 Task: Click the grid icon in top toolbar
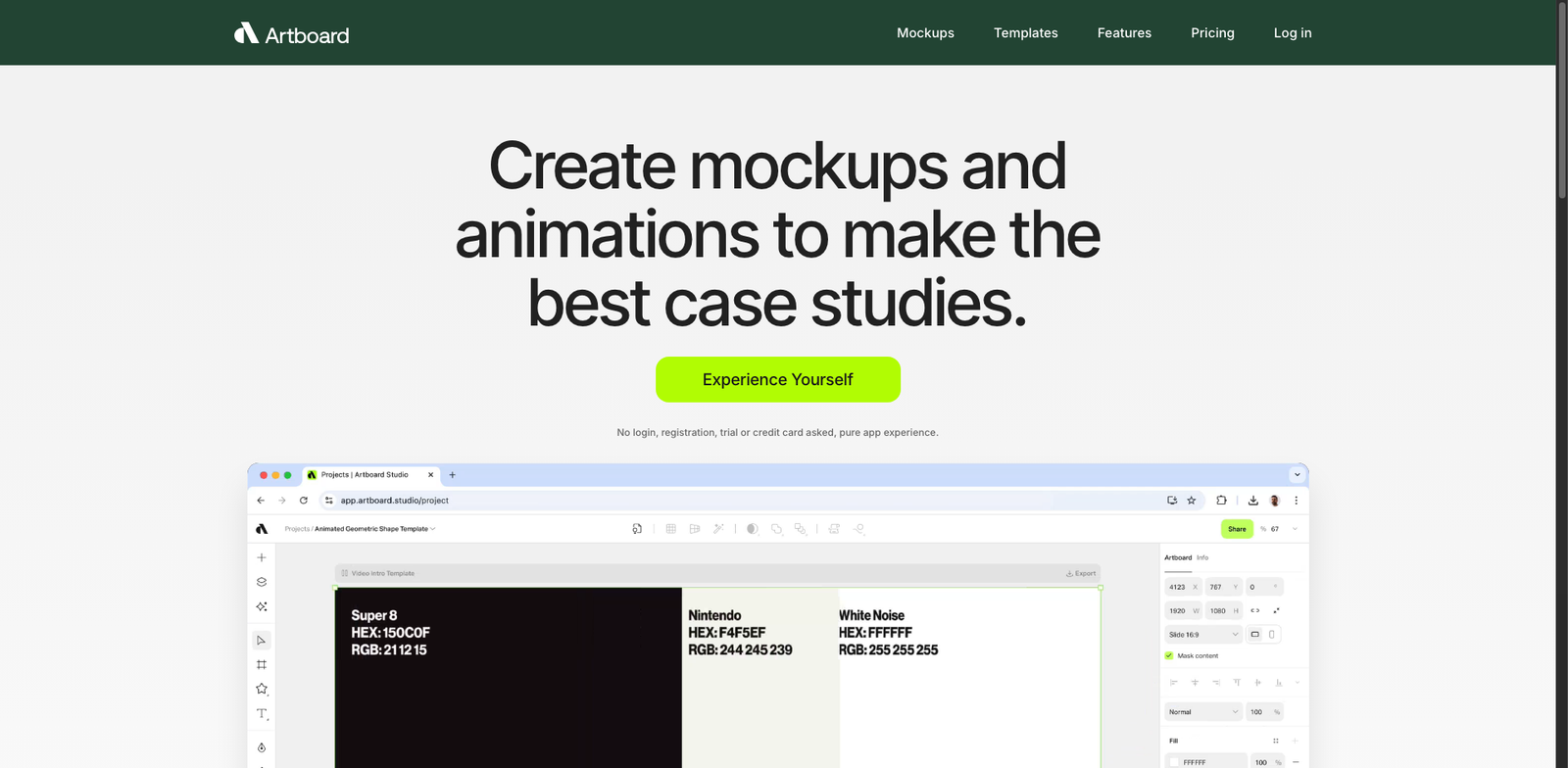[x=671, y=529]
